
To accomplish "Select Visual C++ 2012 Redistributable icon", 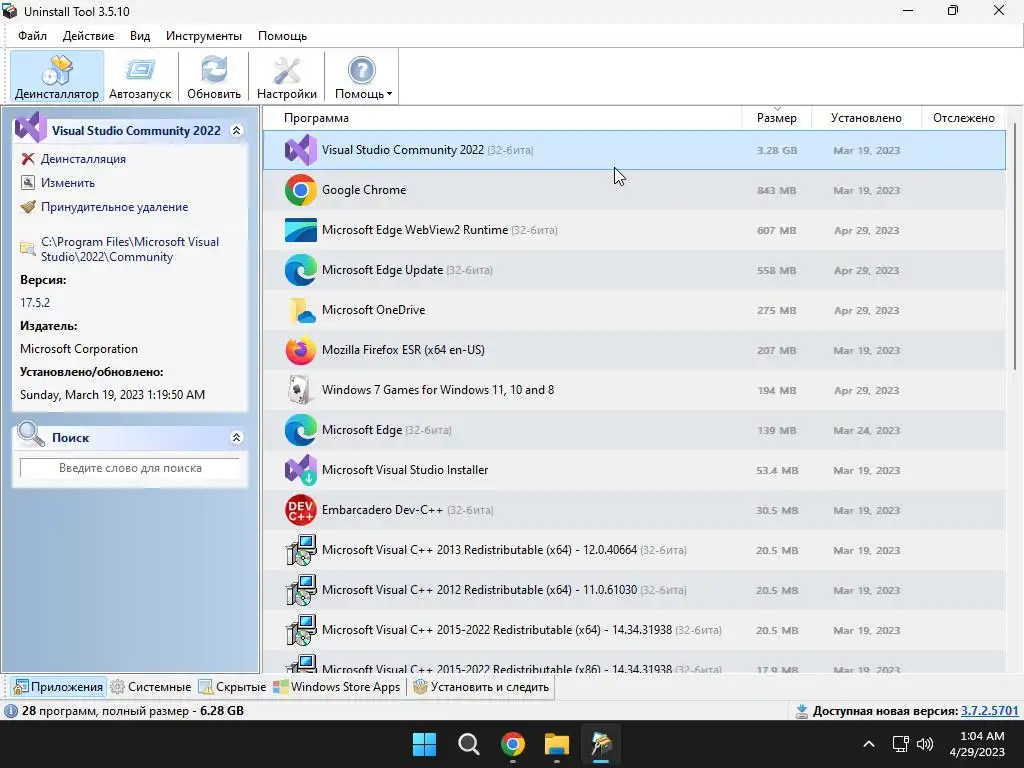I will [300, 590].
